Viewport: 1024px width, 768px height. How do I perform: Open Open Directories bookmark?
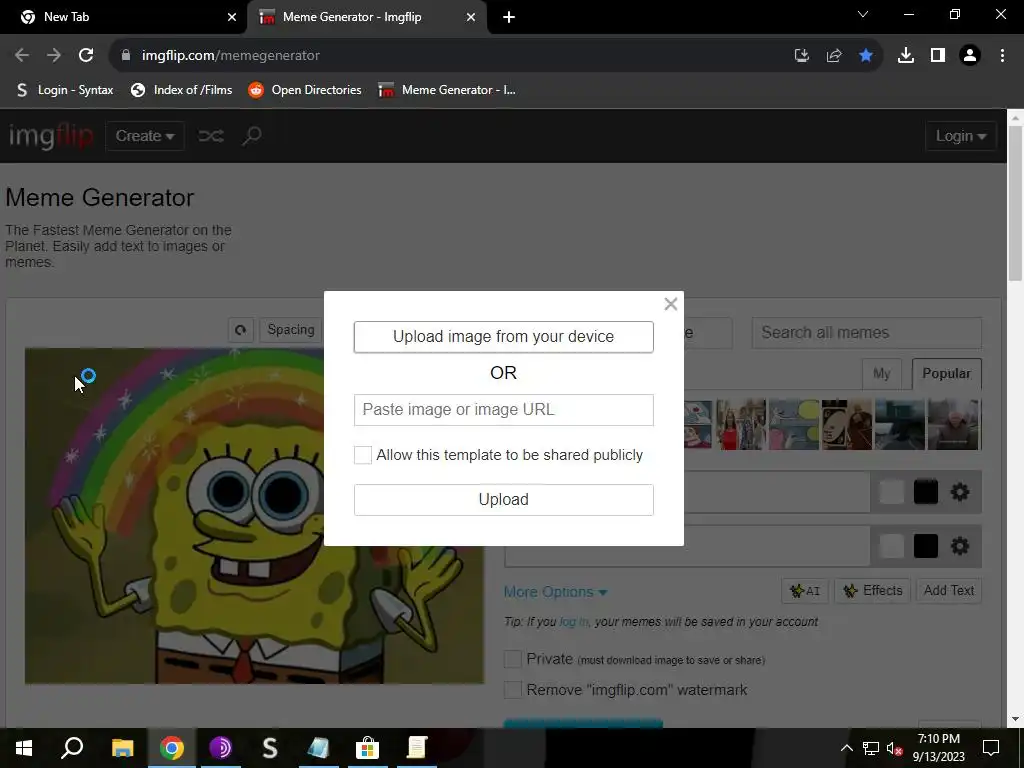click(x=305, y=90)
